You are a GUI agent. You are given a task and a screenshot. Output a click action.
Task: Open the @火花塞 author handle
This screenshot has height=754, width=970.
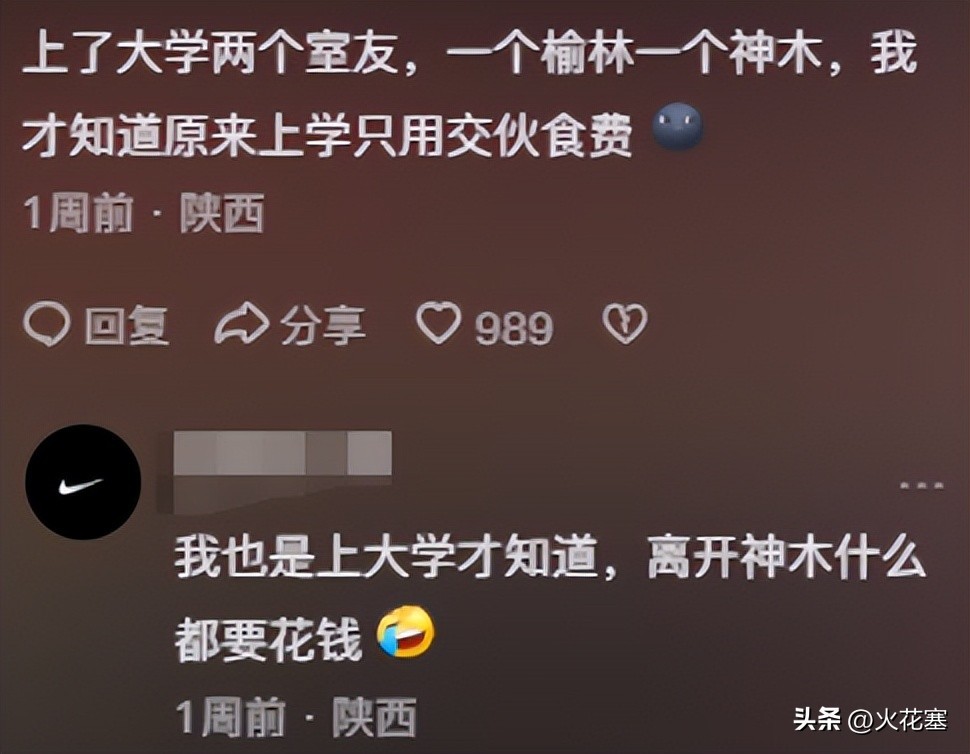(897, 720)
